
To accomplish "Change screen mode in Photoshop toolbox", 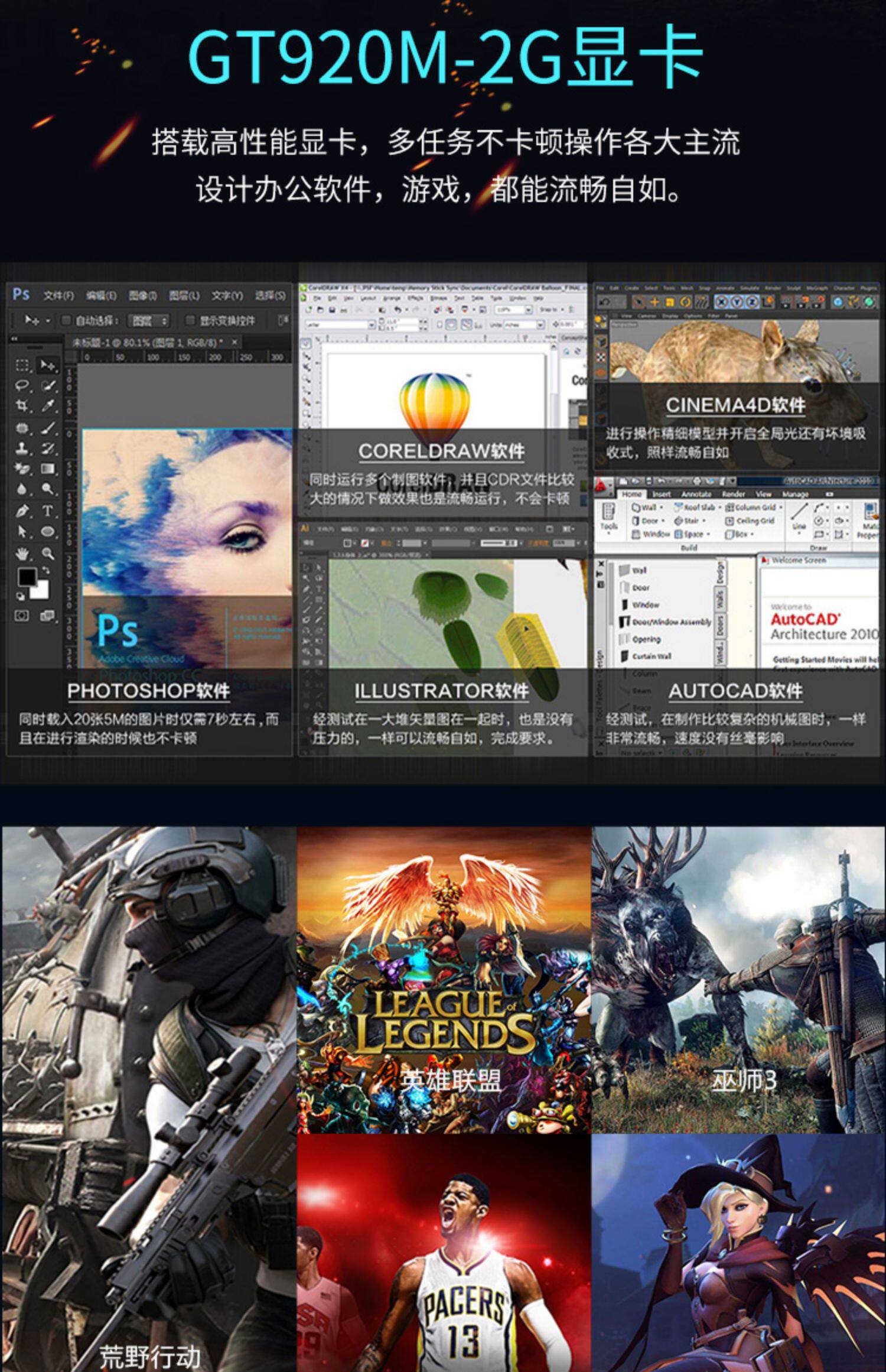I will click(x=47, y=616).
